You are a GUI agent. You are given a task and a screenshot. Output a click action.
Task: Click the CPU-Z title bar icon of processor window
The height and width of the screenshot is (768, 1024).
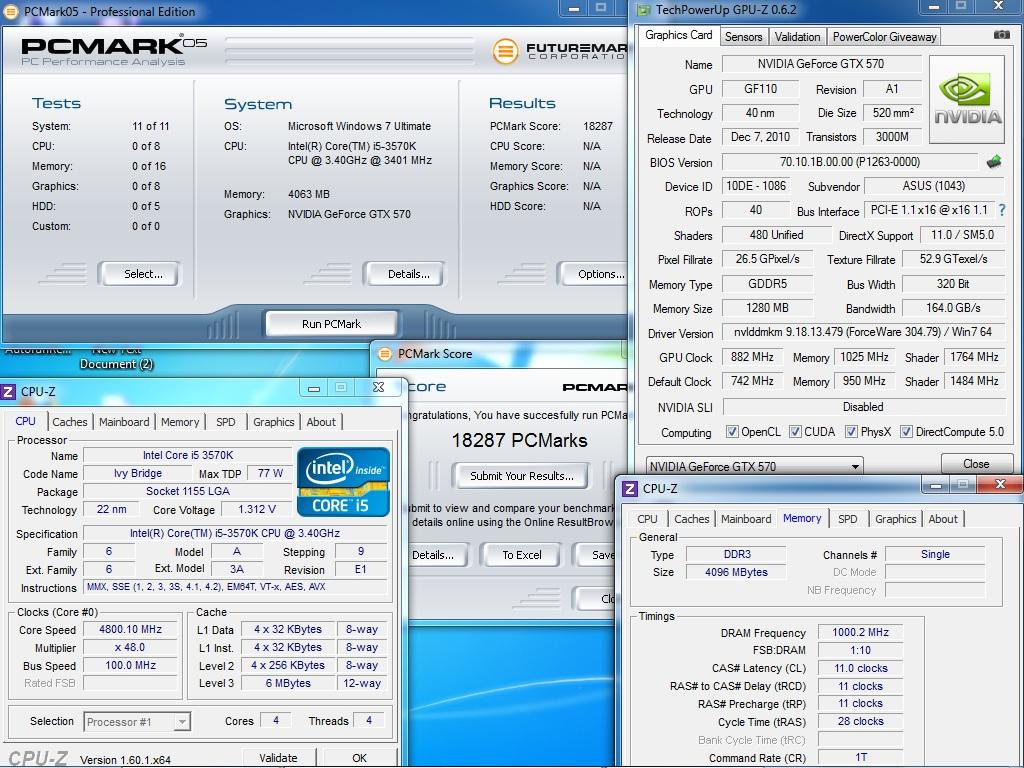[x=8, y=392]
